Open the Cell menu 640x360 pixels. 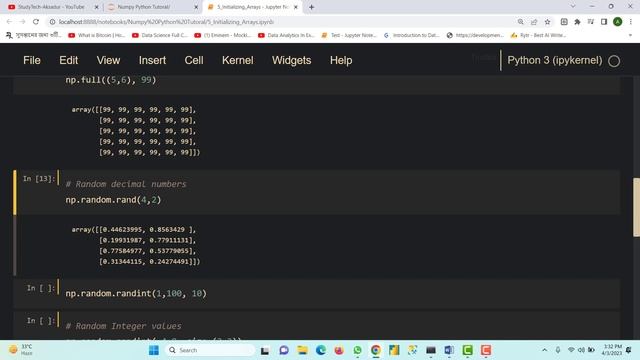194,60
